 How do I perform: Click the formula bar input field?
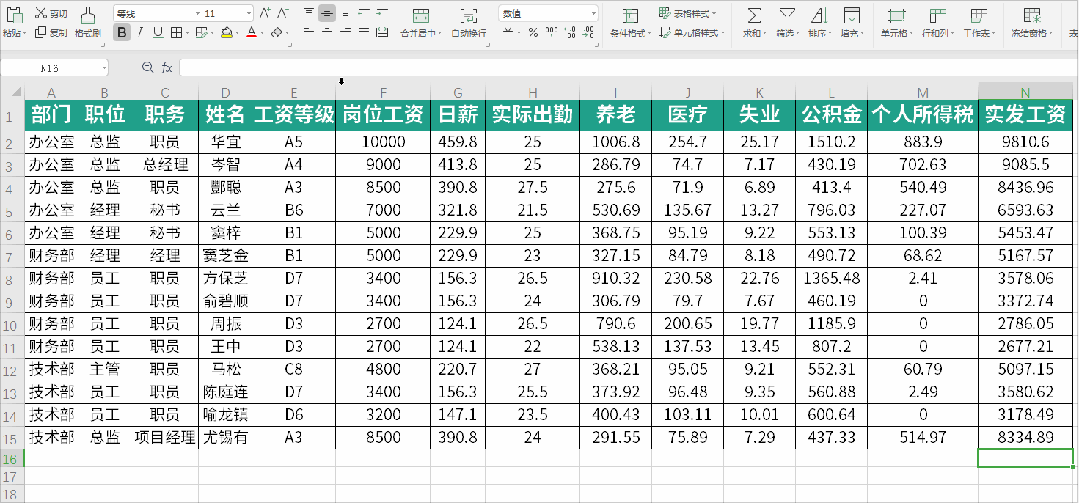(x=628, y=67)
